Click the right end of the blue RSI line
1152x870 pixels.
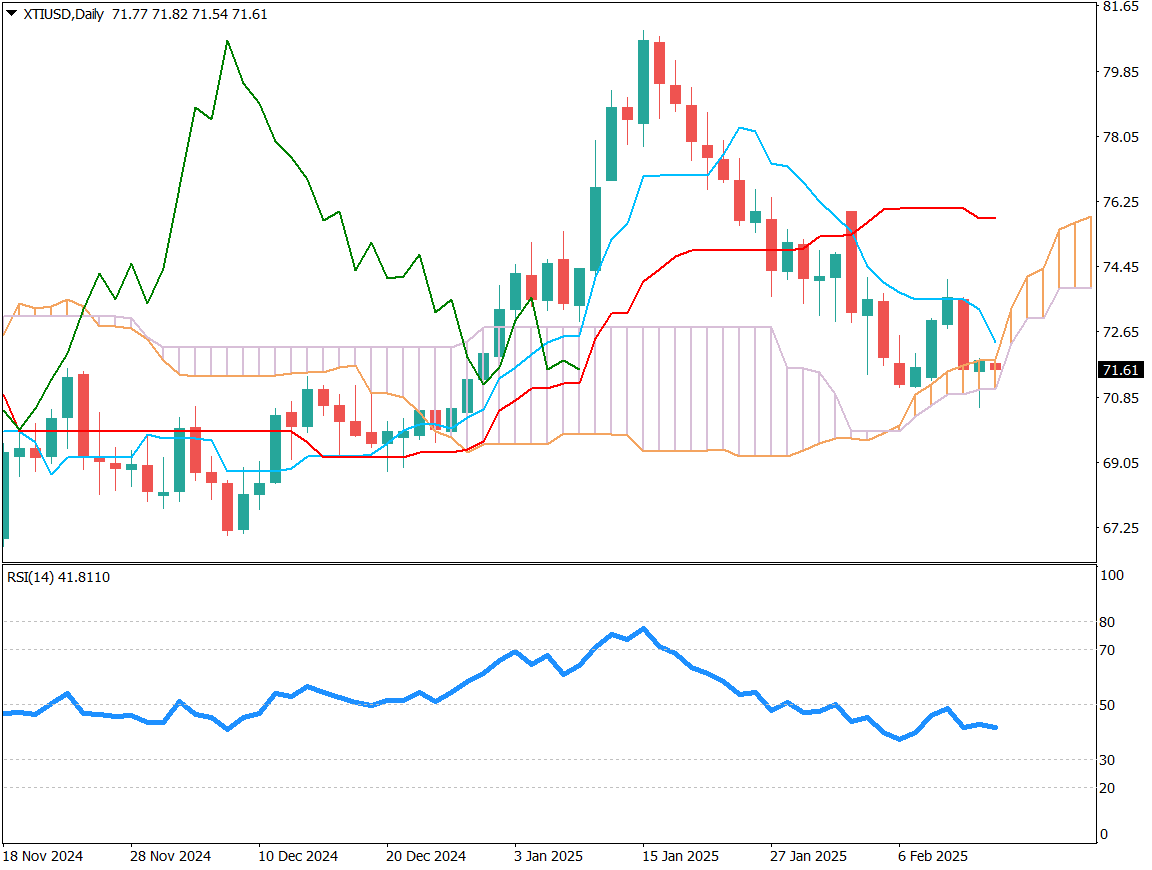(x=995, y=727)
